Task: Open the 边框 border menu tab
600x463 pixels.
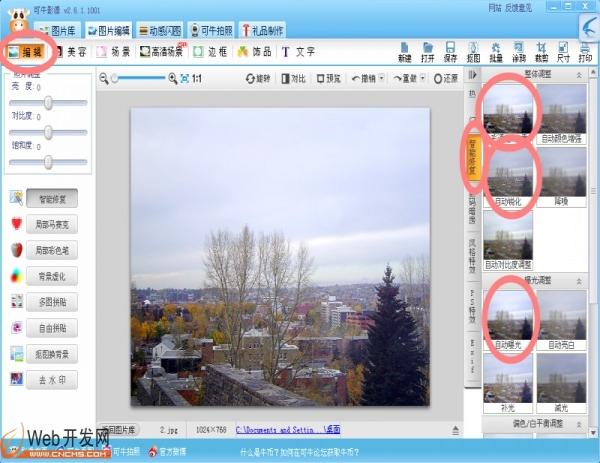Action: 210,51
